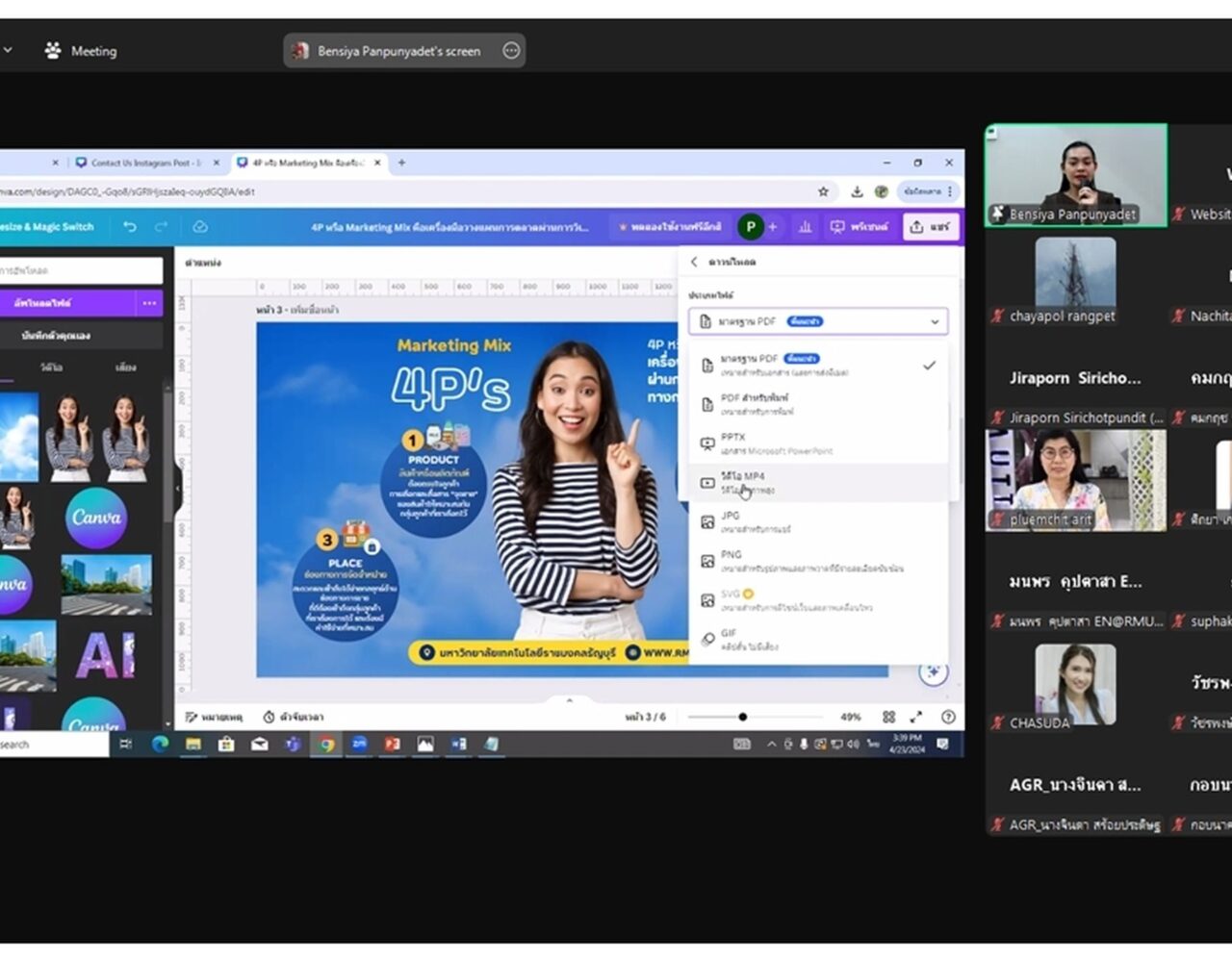Select PPTX file type
Viewport: 1232px width, 962px height.
818,443
